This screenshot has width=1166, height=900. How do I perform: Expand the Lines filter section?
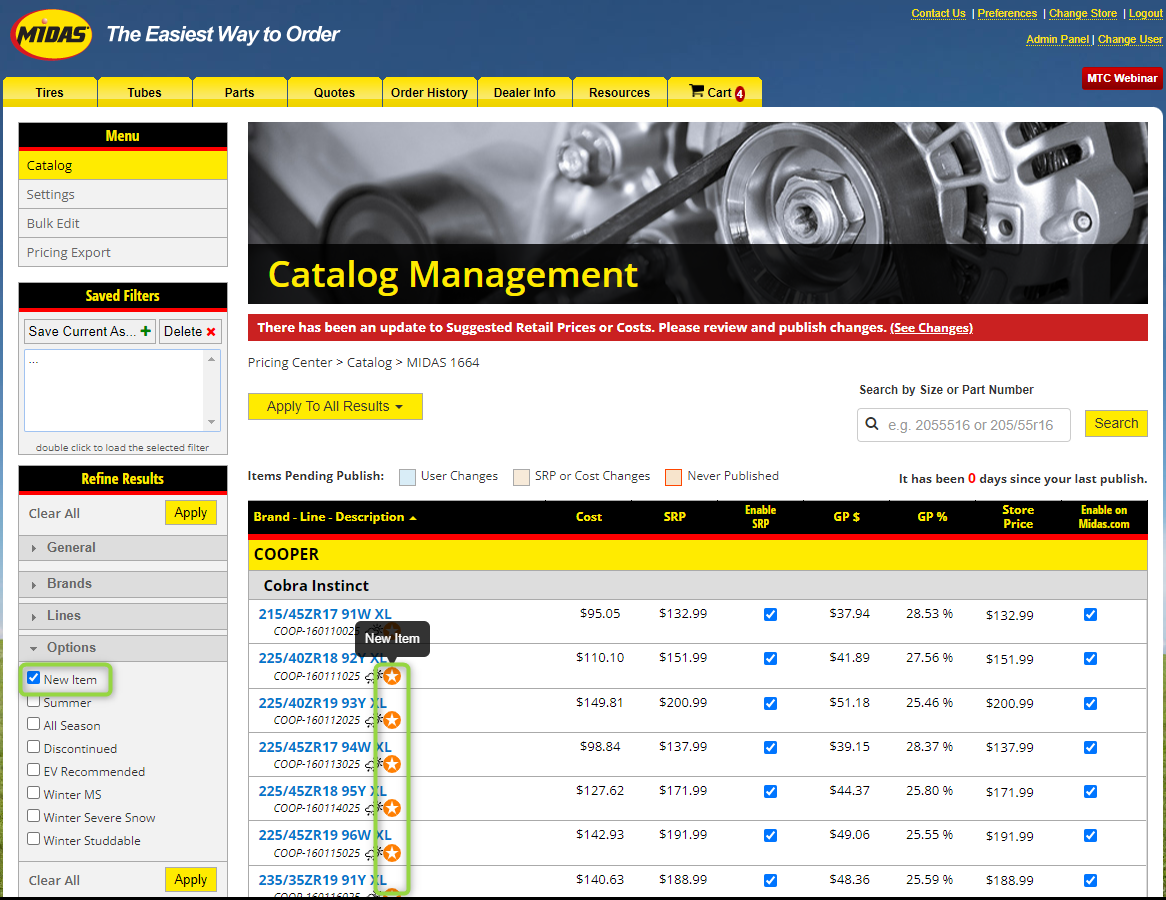tap(123, 616)
